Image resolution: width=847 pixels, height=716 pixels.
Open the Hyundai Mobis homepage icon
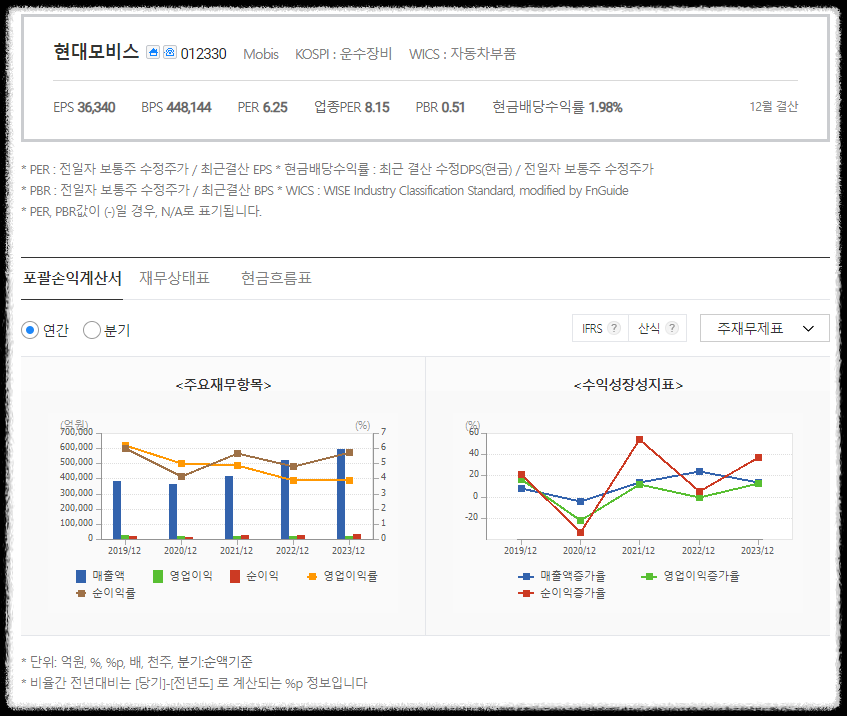pyautogui.click(x=153, y=52)
